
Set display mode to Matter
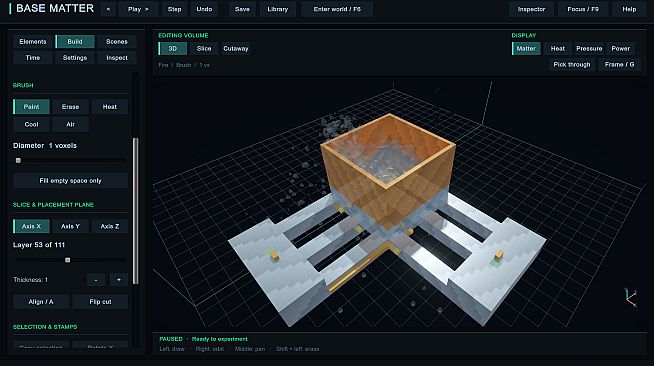[526, 48]
